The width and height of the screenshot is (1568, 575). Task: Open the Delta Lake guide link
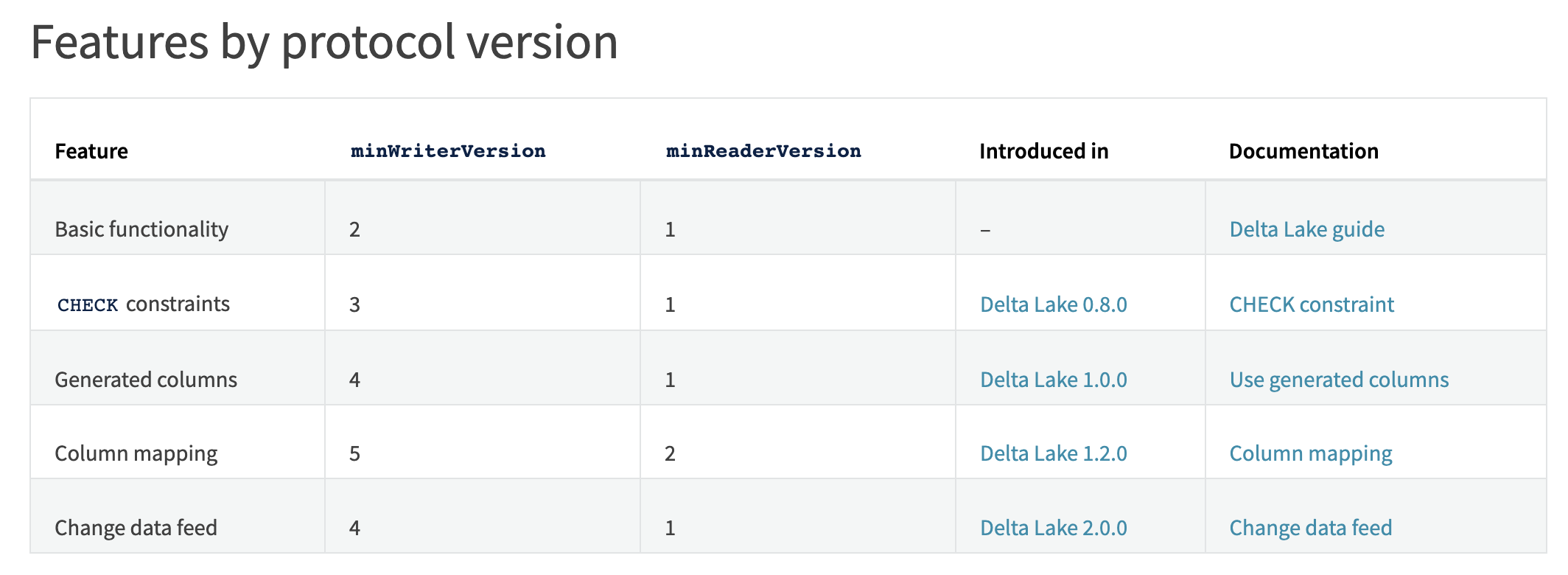[x=1306, y=229]
